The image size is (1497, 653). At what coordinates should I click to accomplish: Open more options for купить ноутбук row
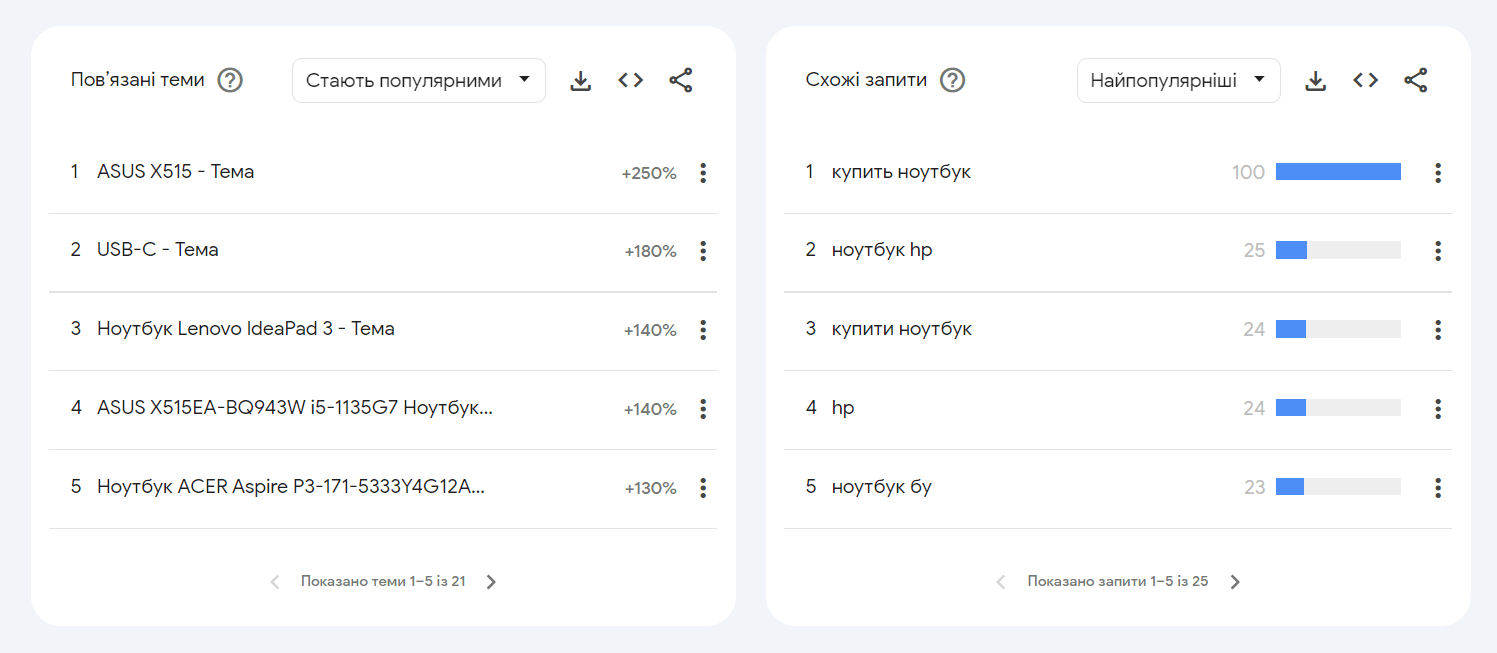(x=1438, y=173)
